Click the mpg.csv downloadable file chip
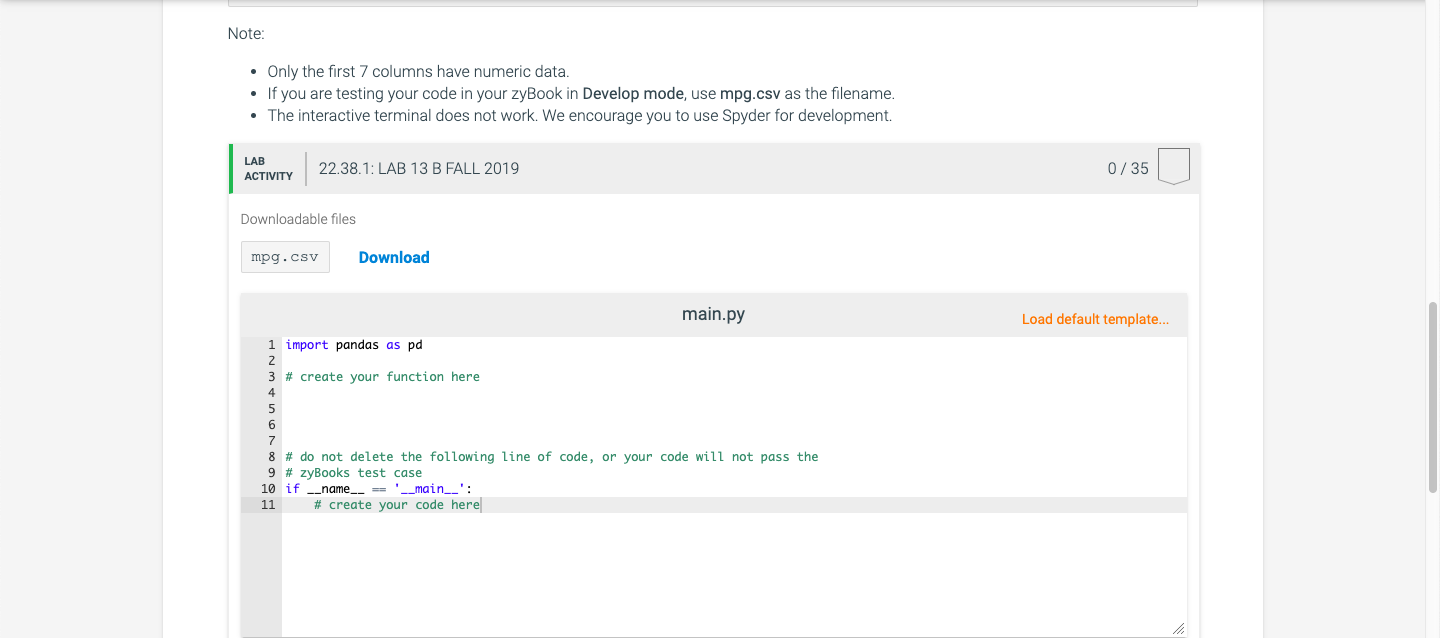 (285, 257)
